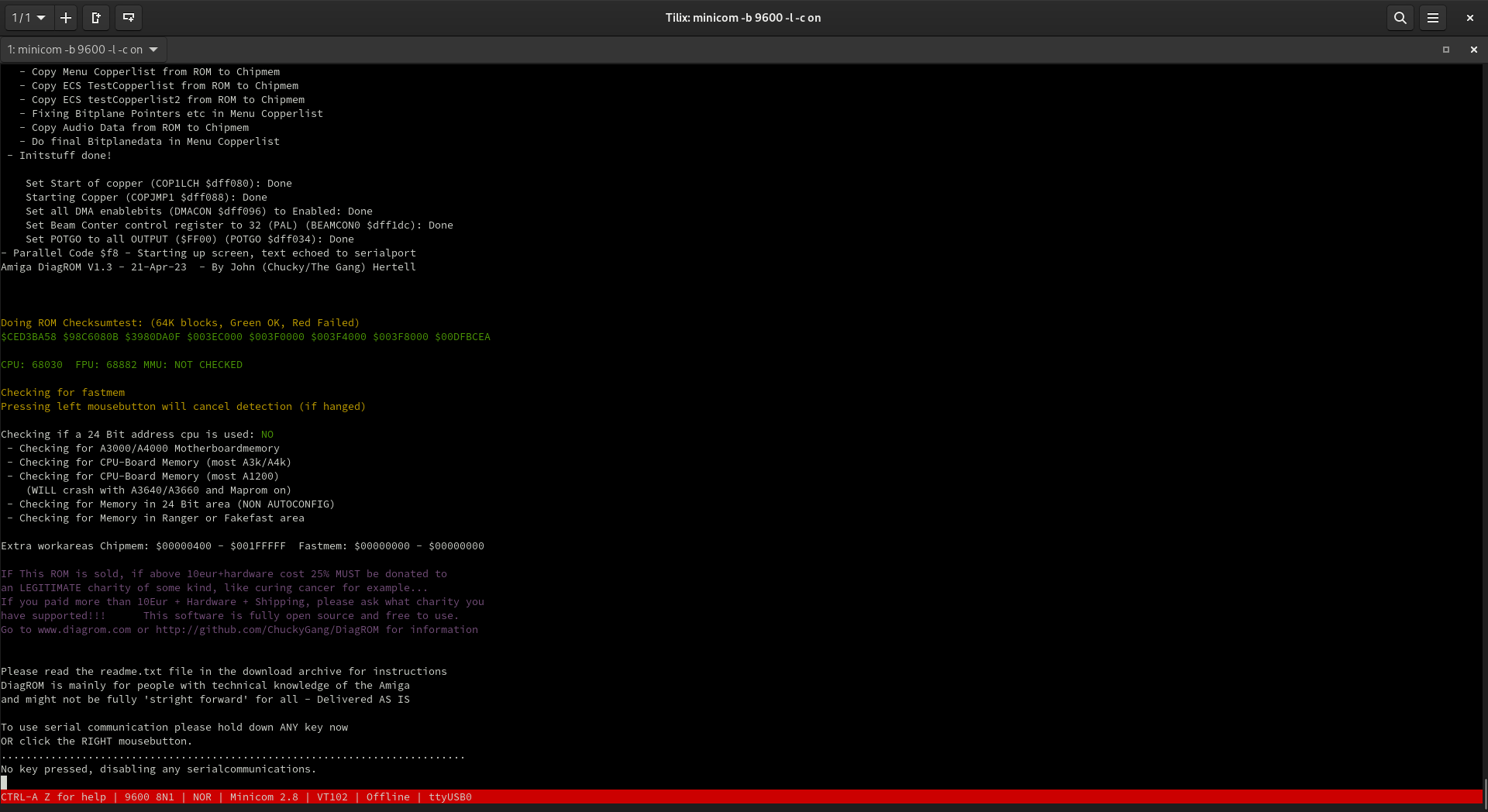Click the 'Checking for fastmem' line
The width and height of the screenshot is (1488, 812).
tap(63, 392)
